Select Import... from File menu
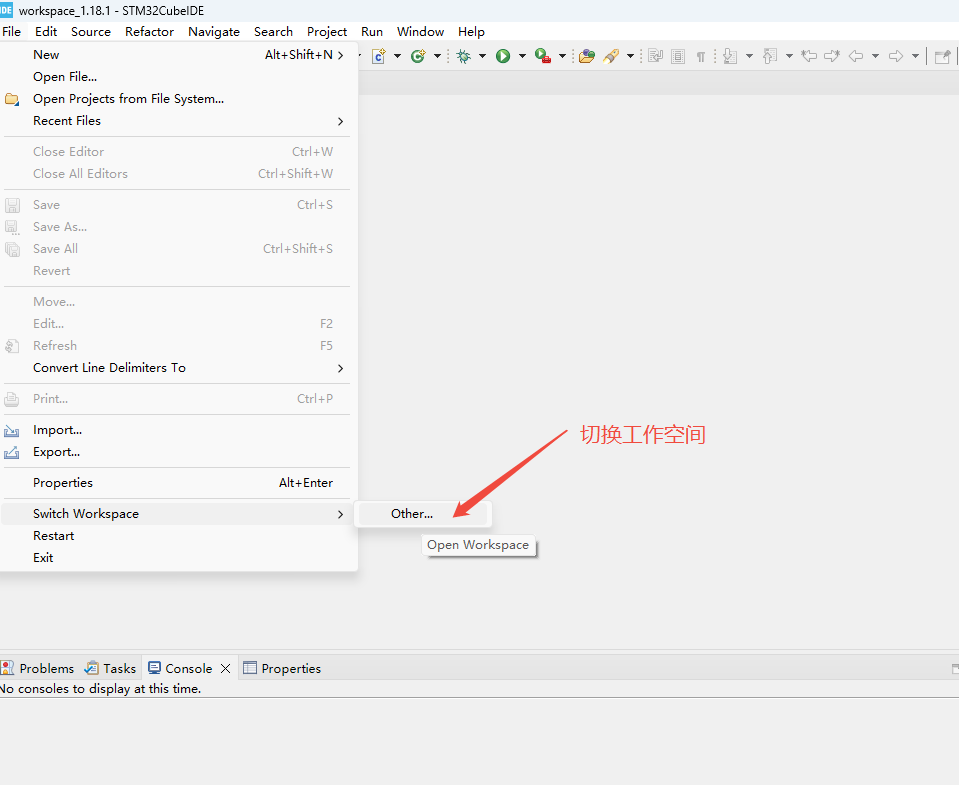Viewport: 959px width, 785px height. click(177, 430)
